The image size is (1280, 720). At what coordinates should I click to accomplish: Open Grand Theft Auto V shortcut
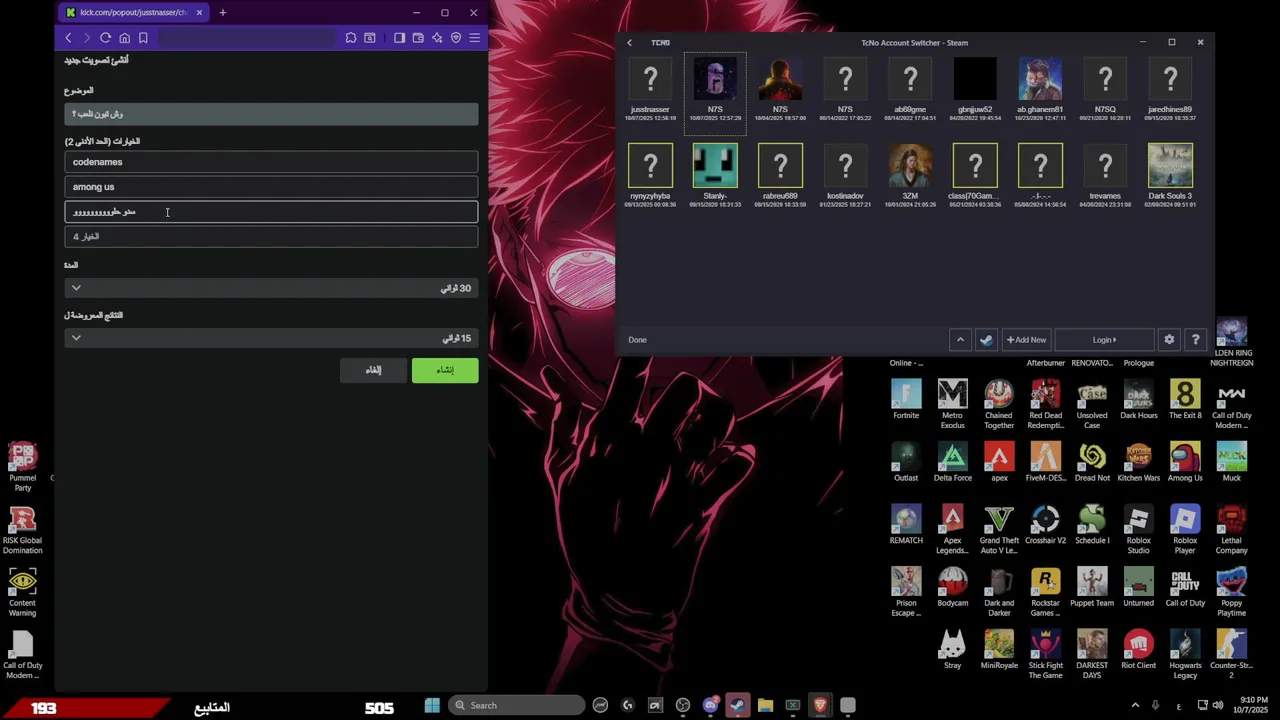[x=998, y=530]
